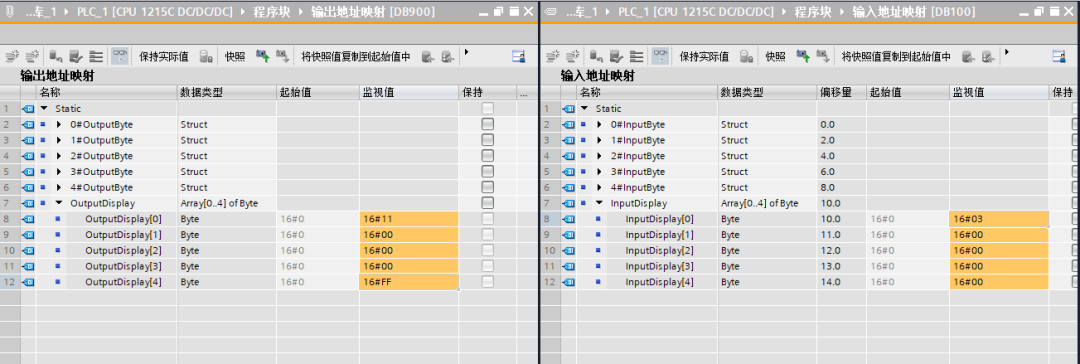Toggle 保持 checkbox for 3#OutputByte row

tap(488, 172)
